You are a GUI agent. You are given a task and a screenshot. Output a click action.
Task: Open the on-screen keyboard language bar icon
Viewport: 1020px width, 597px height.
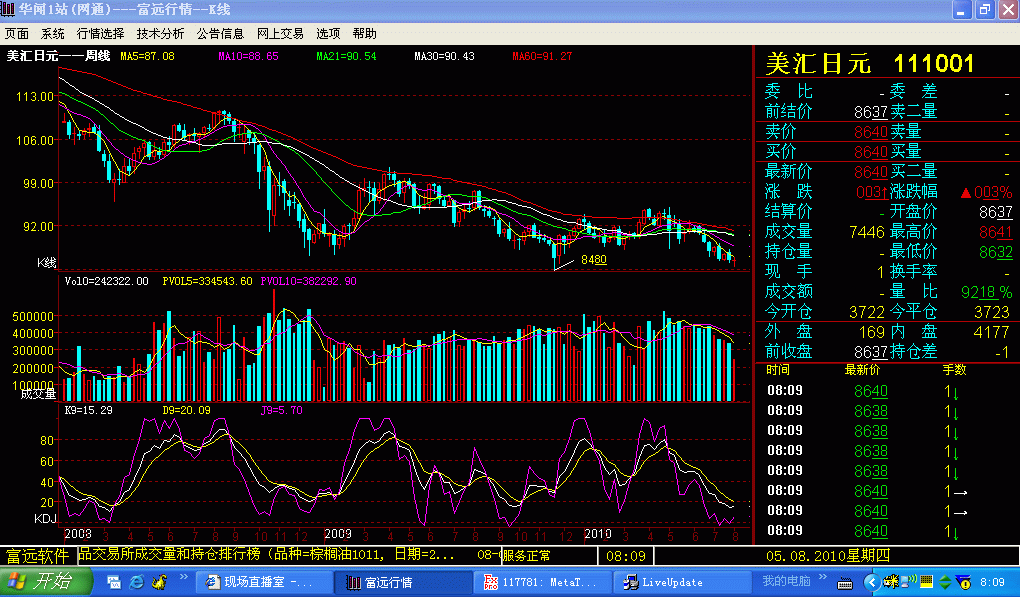point(845,583)
